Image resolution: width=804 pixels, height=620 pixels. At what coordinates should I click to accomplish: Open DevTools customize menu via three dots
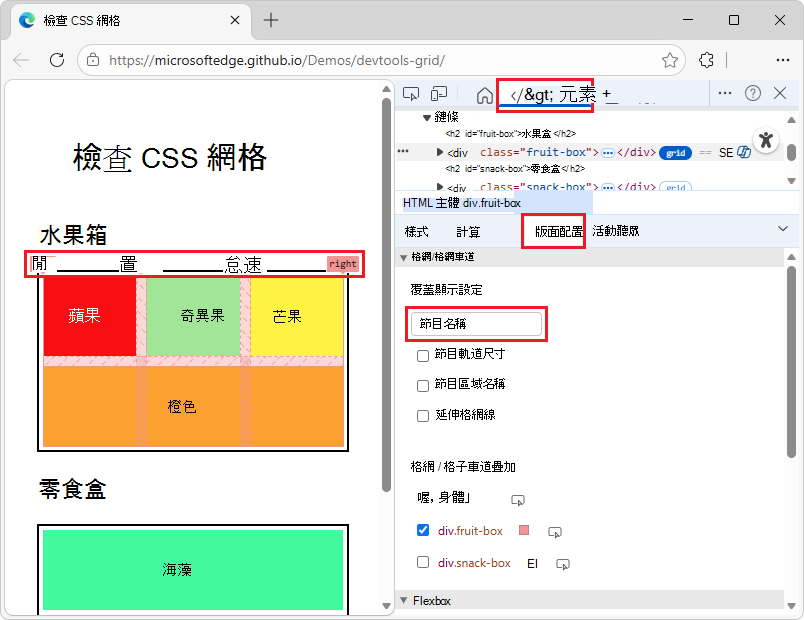tap(725, 92)
